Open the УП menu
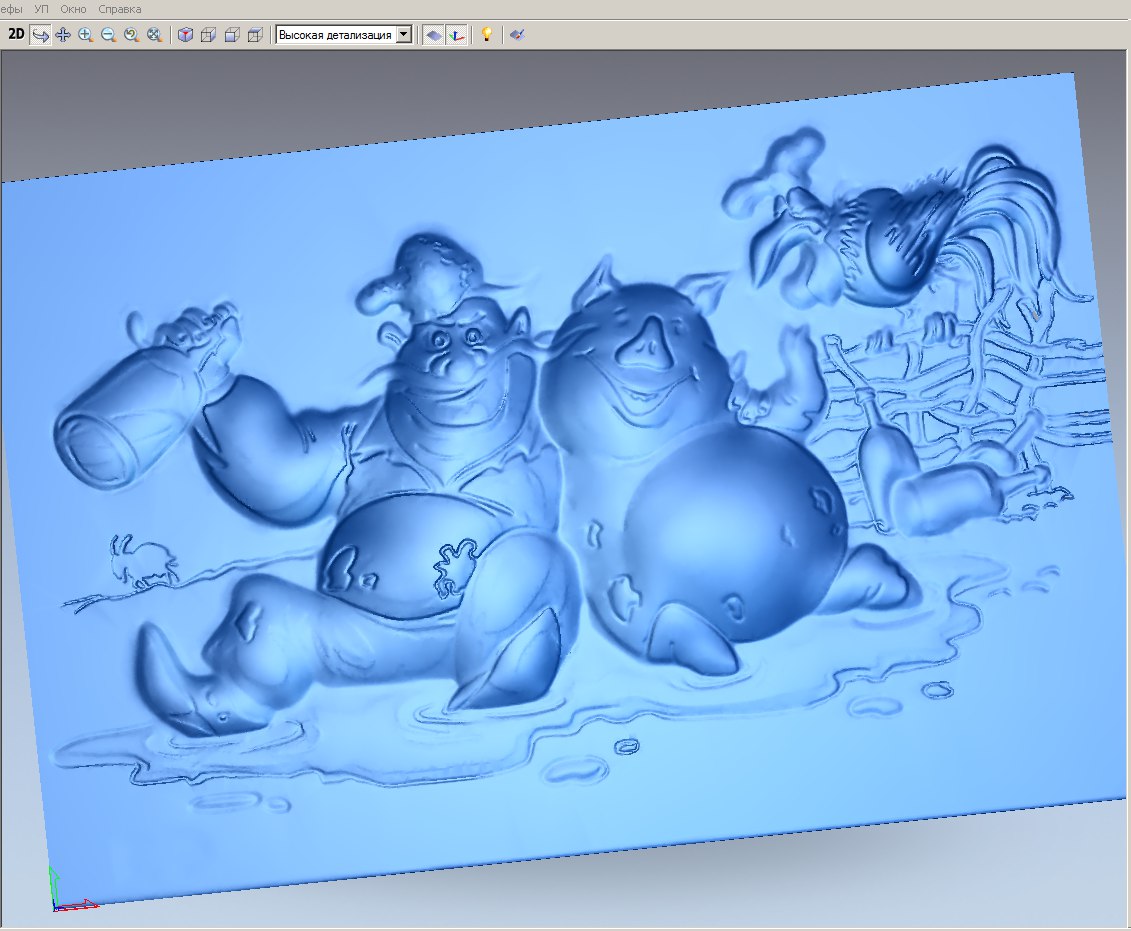The height and width of the screenshot is (931, 1131). point(42,9)
